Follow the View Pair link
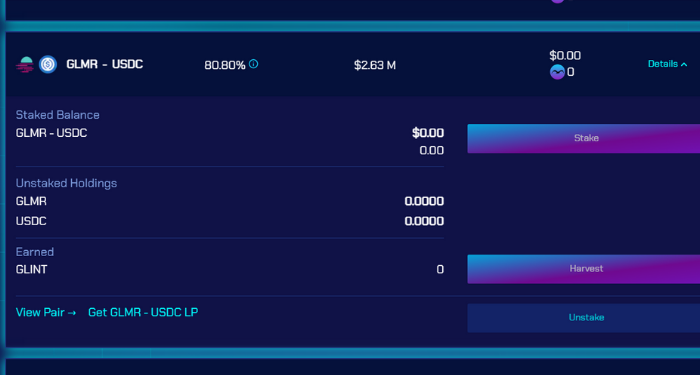The width and height of the screenshot is (700, 375). (x=46, y=312)
